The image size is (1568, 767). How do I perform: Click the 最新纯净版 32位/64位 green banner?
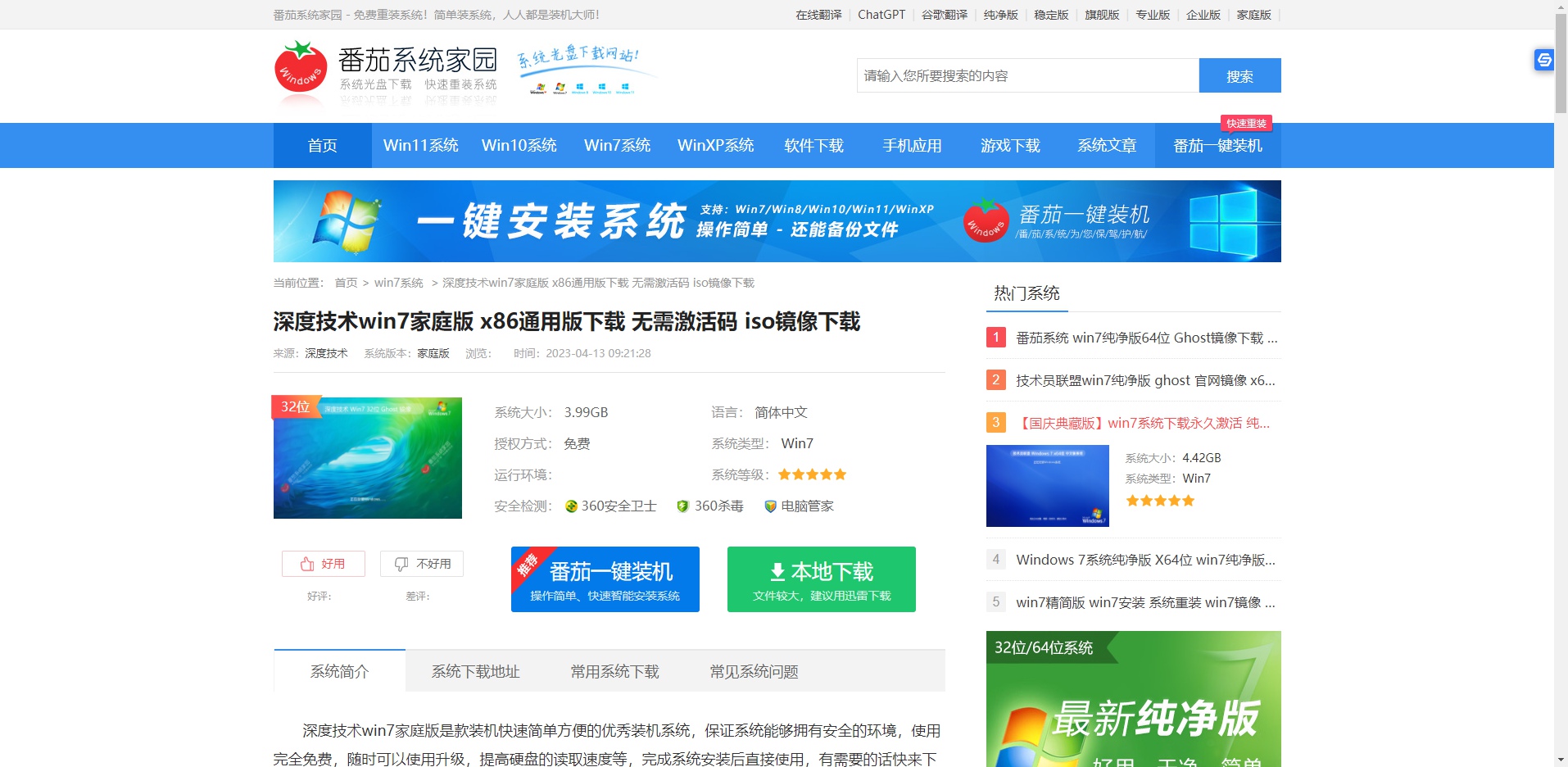[x=1134, y=699]
